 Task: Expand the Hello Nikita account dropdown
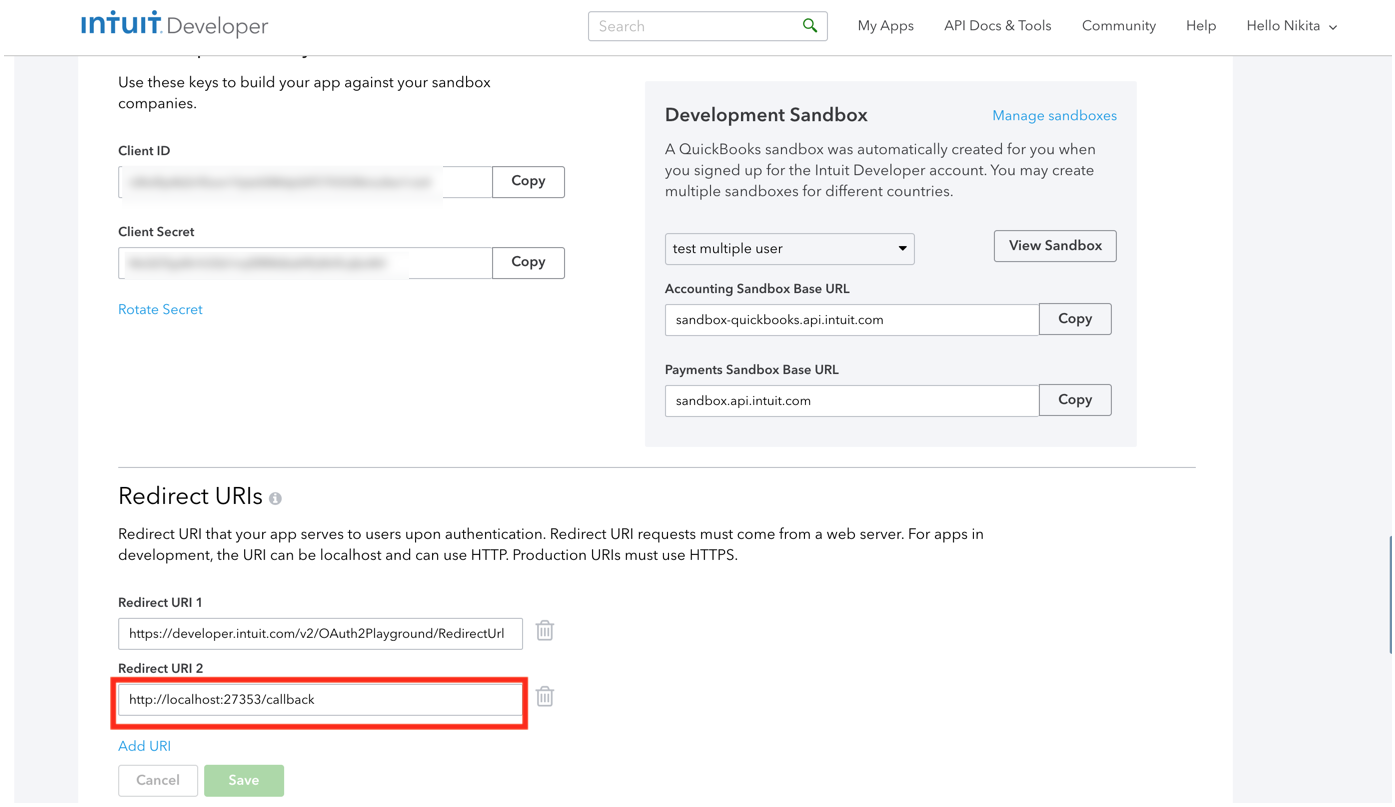coord(1291,26)
